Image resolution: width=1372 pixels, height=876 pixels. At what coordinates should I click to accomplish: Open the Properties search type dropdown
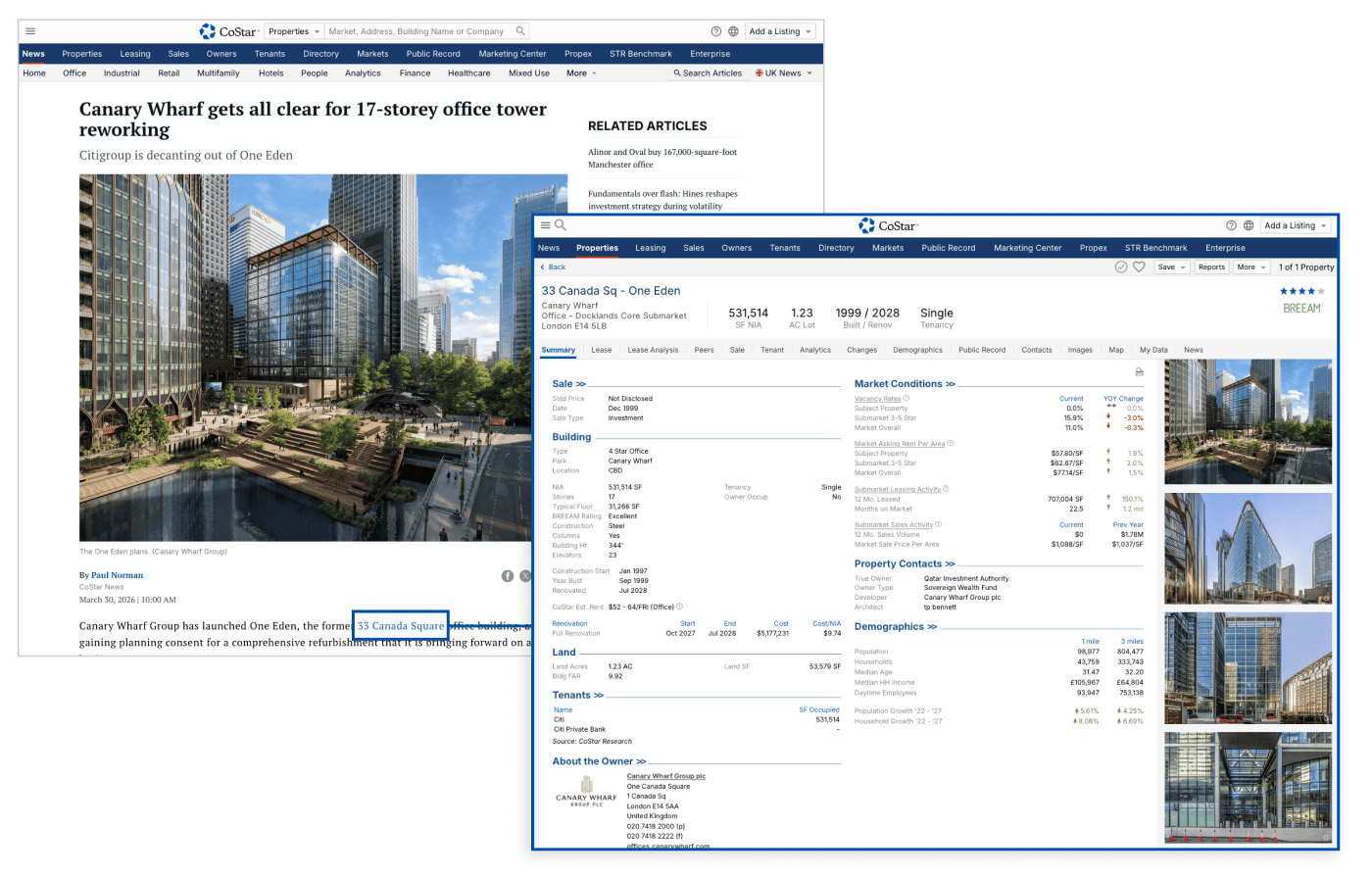click(x=294, y=31)
